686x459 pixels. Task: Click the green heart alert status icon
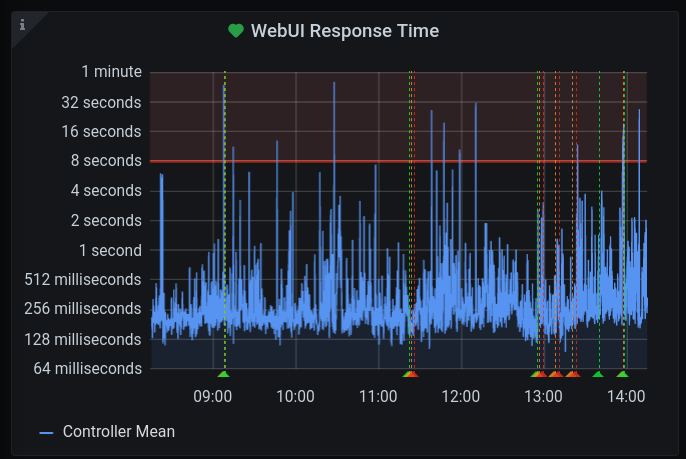coord(236,31)
